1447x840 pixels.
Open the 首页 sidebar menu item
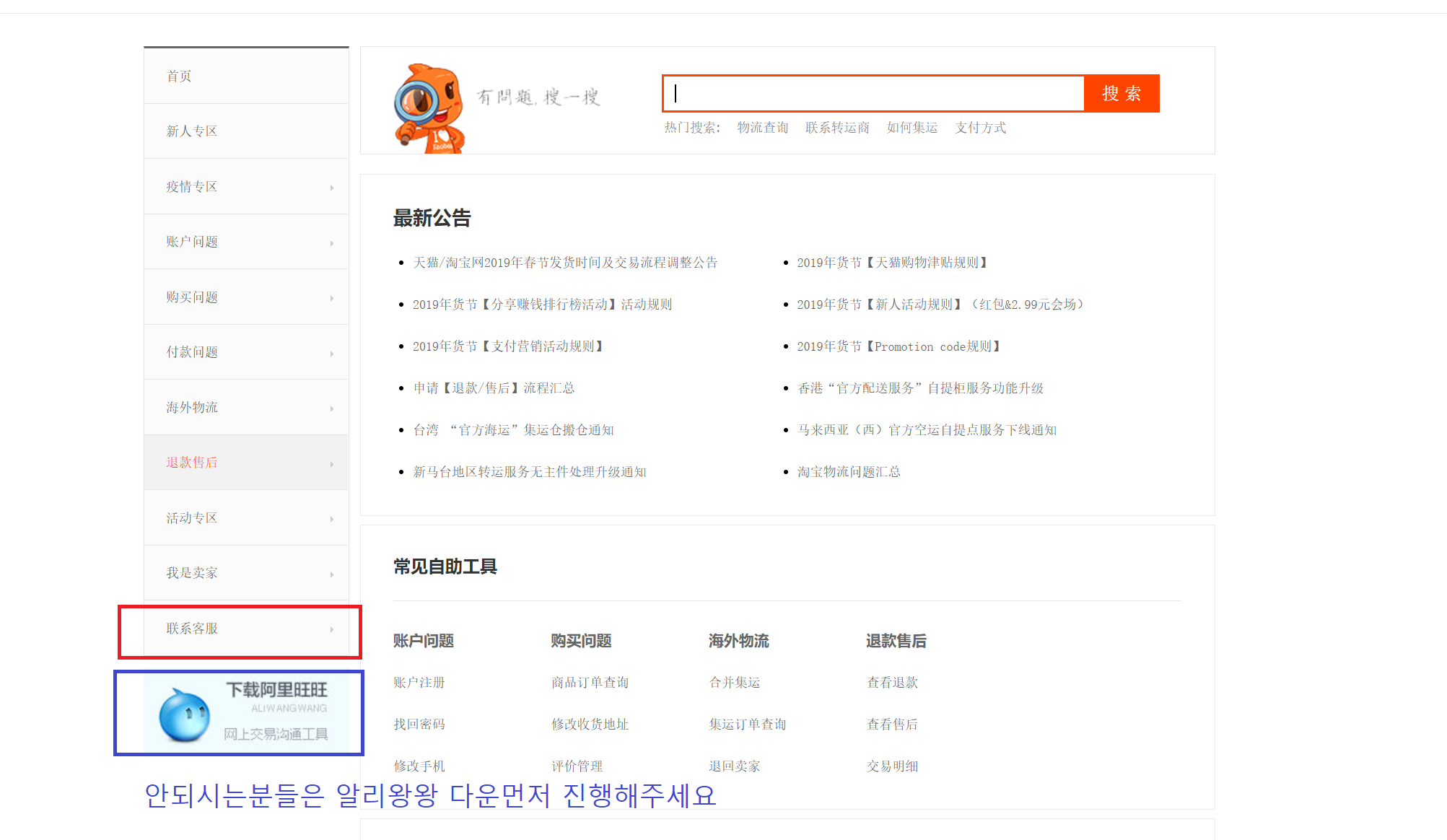(x=179, y=76)
